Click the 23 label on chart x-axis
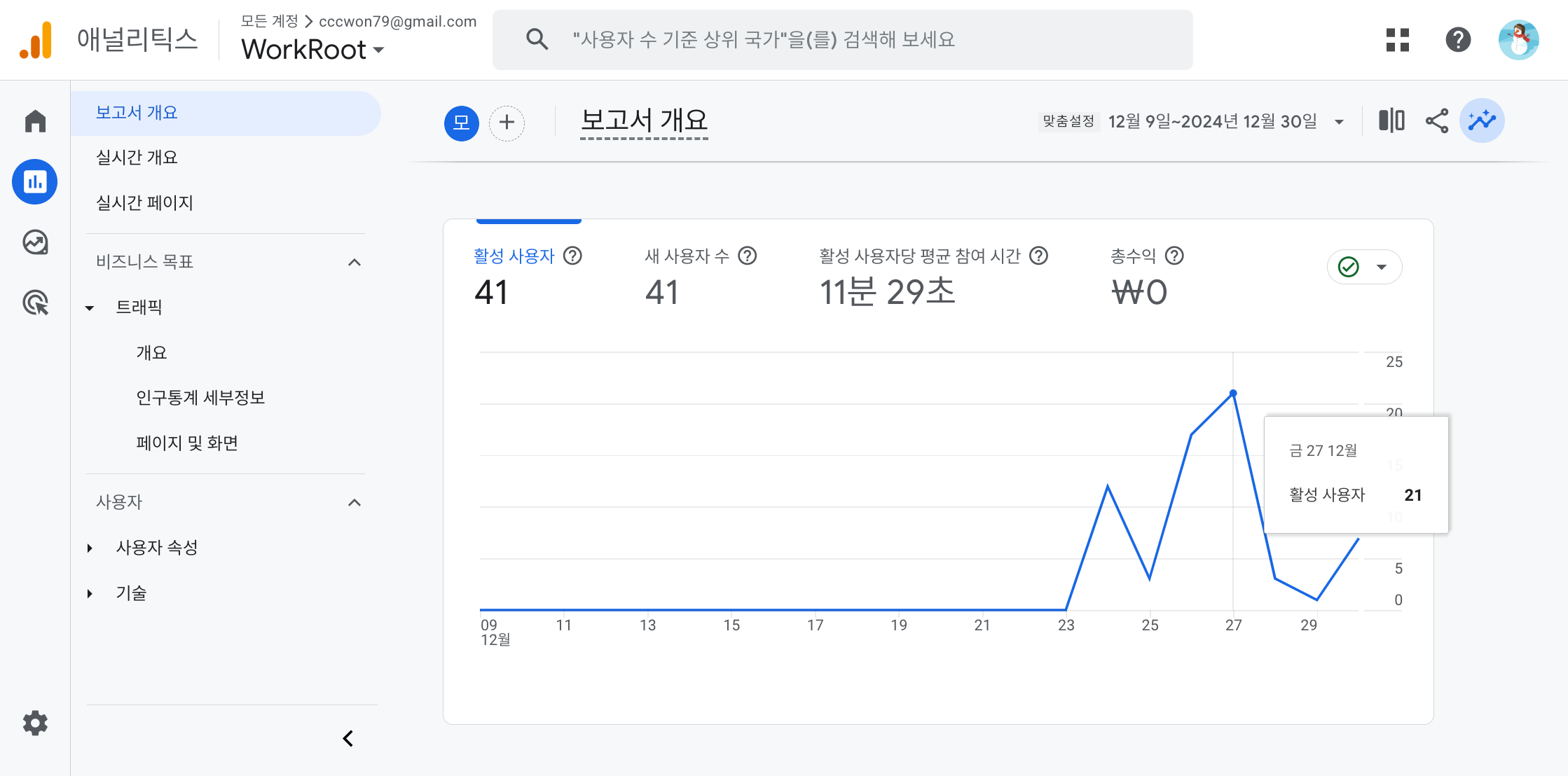 pos(1066,625)
